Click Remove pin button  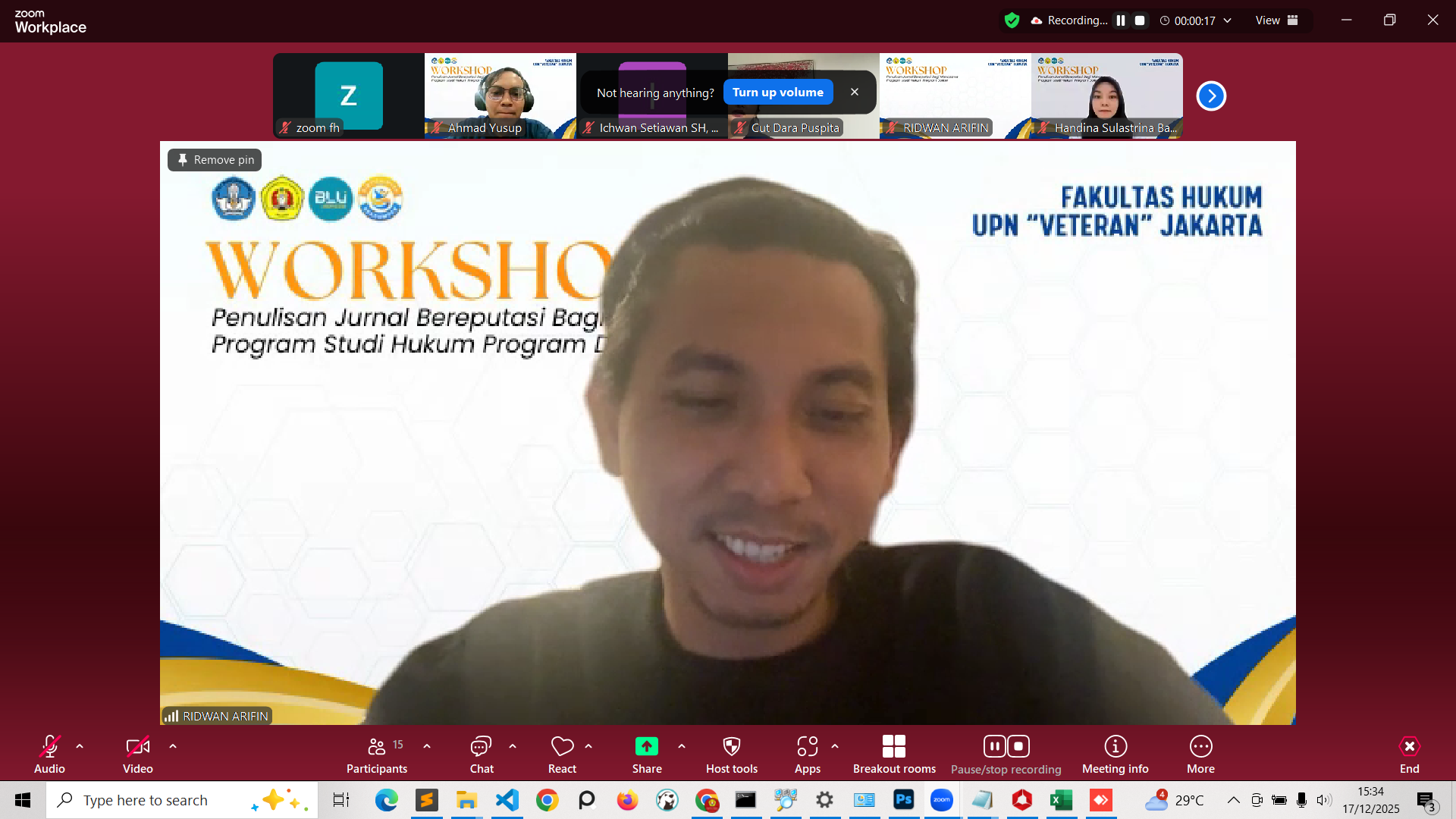click(215, 160)
